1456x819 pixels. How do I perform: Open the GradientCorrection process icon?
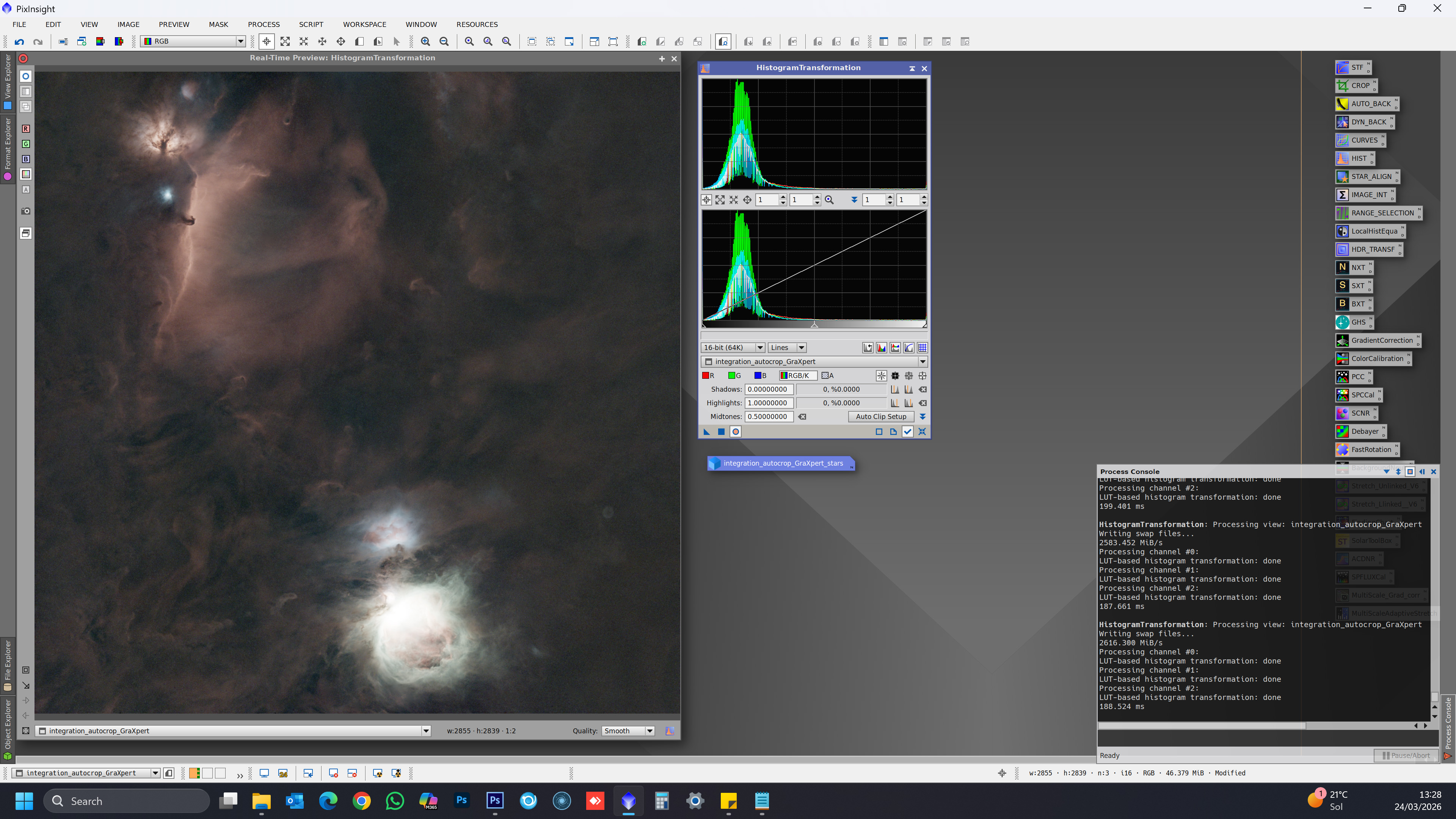[1377, 340]
